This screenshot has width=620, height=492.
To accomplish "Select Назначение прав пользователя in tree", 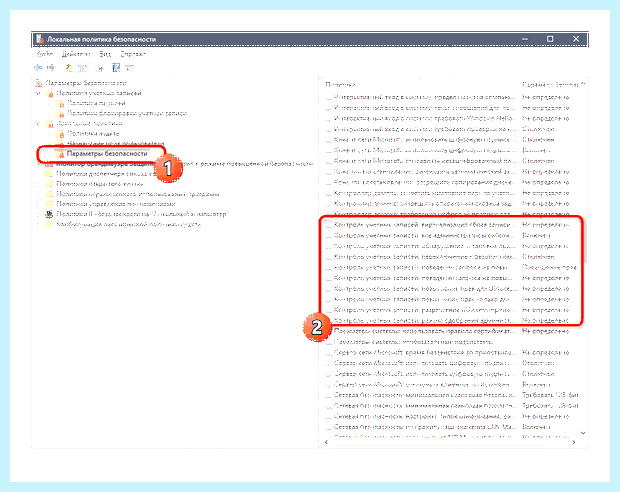I will click(x=115, y=144).
